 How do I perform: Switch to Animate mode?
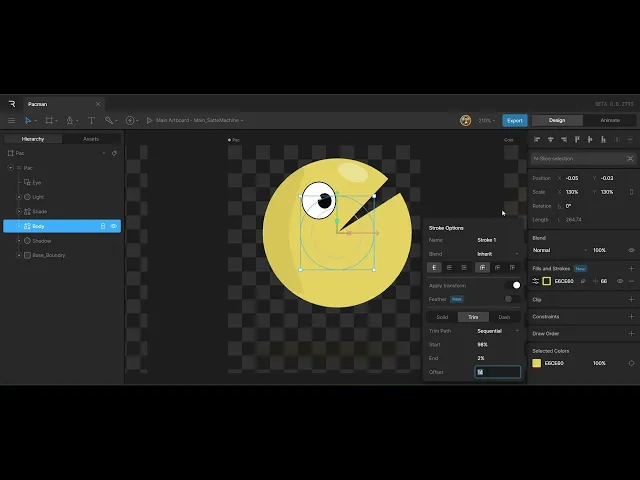pos(610,120)
